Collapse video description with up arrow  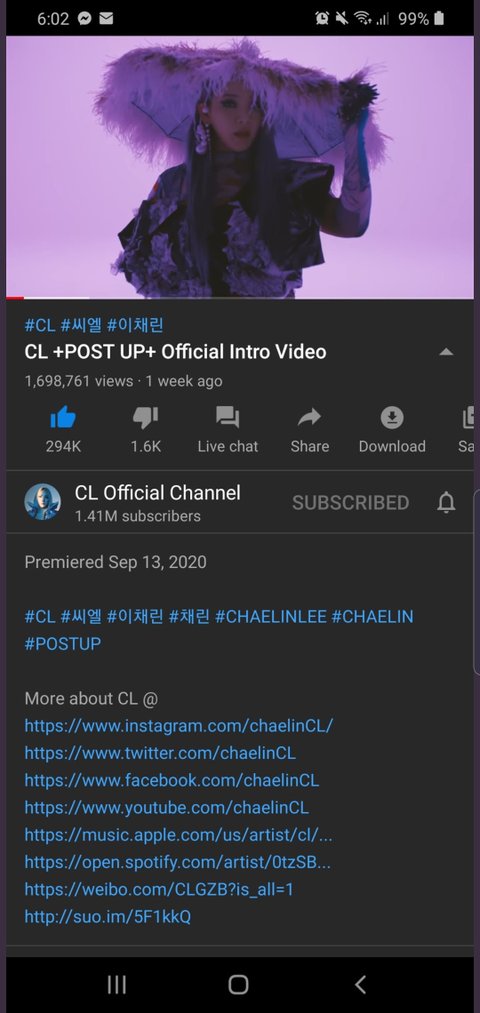click(446, 352)
